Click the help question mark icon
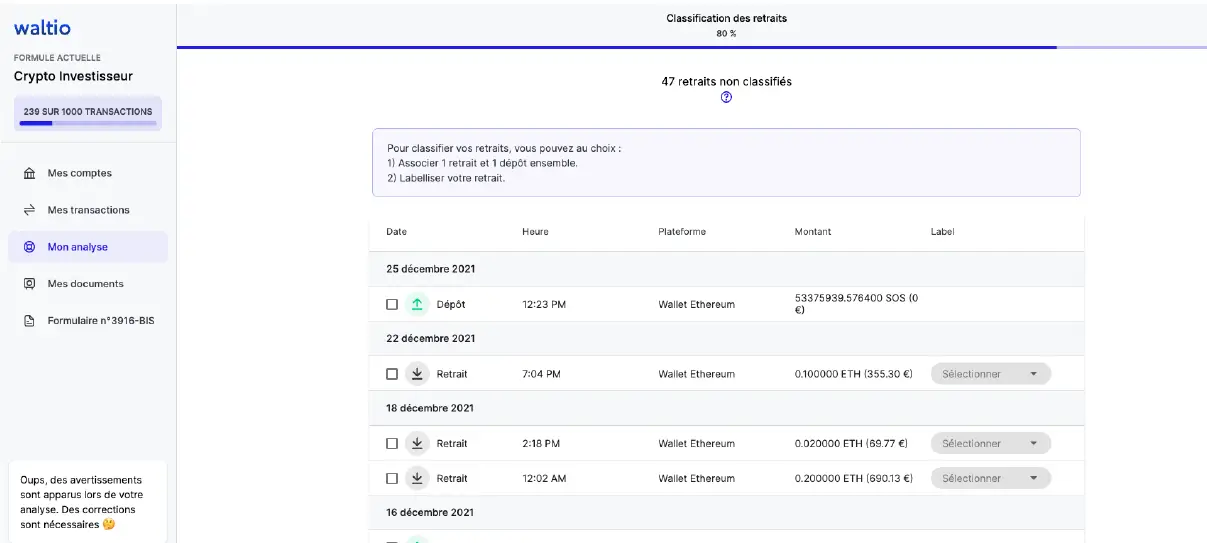 click(x=726, y=98)
